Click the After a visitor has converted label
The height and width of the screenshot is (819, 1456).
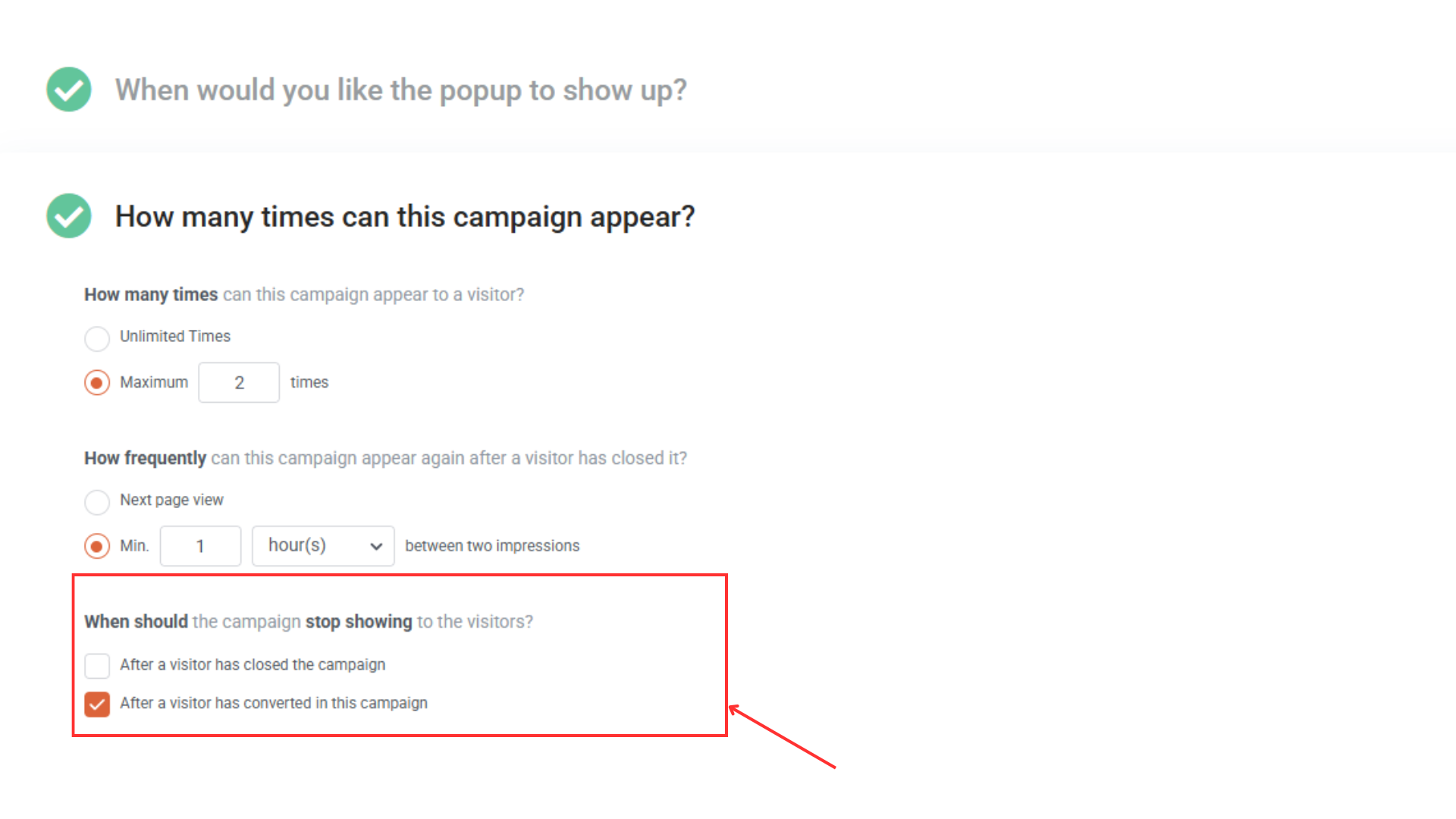274,704
